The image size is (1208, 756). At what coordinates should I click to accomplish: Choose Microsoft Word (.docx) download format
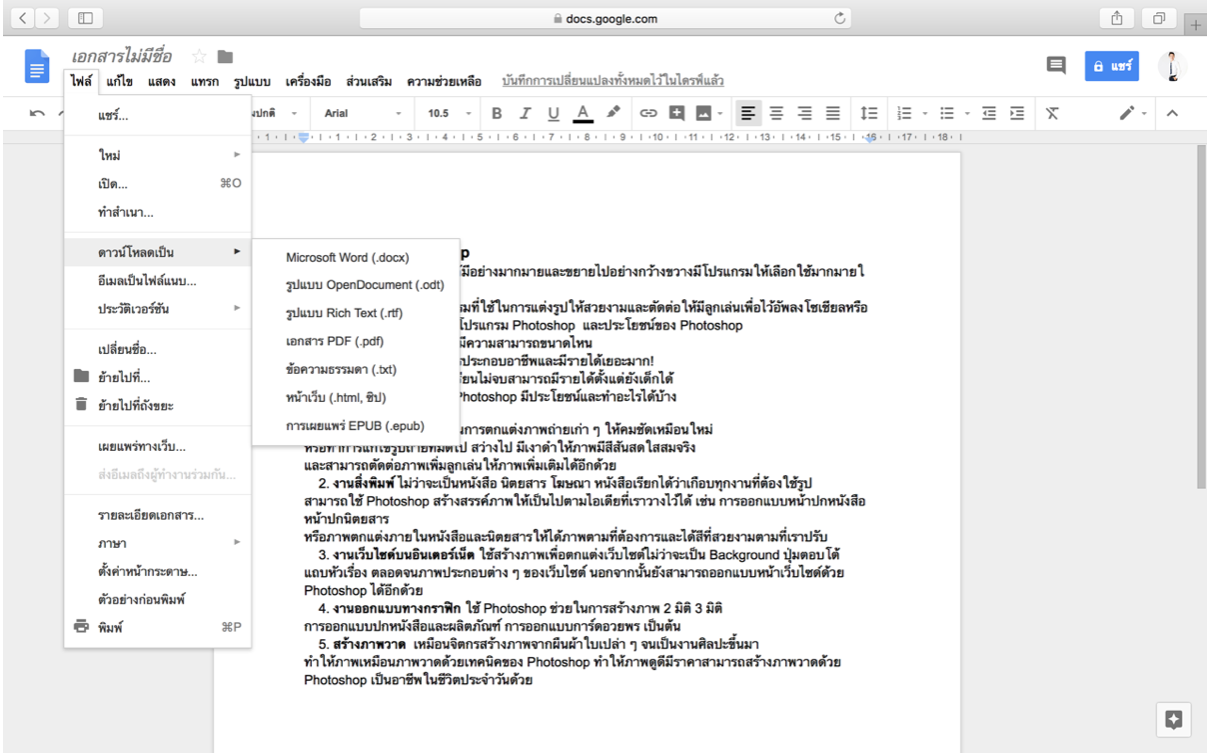[356, 258]
